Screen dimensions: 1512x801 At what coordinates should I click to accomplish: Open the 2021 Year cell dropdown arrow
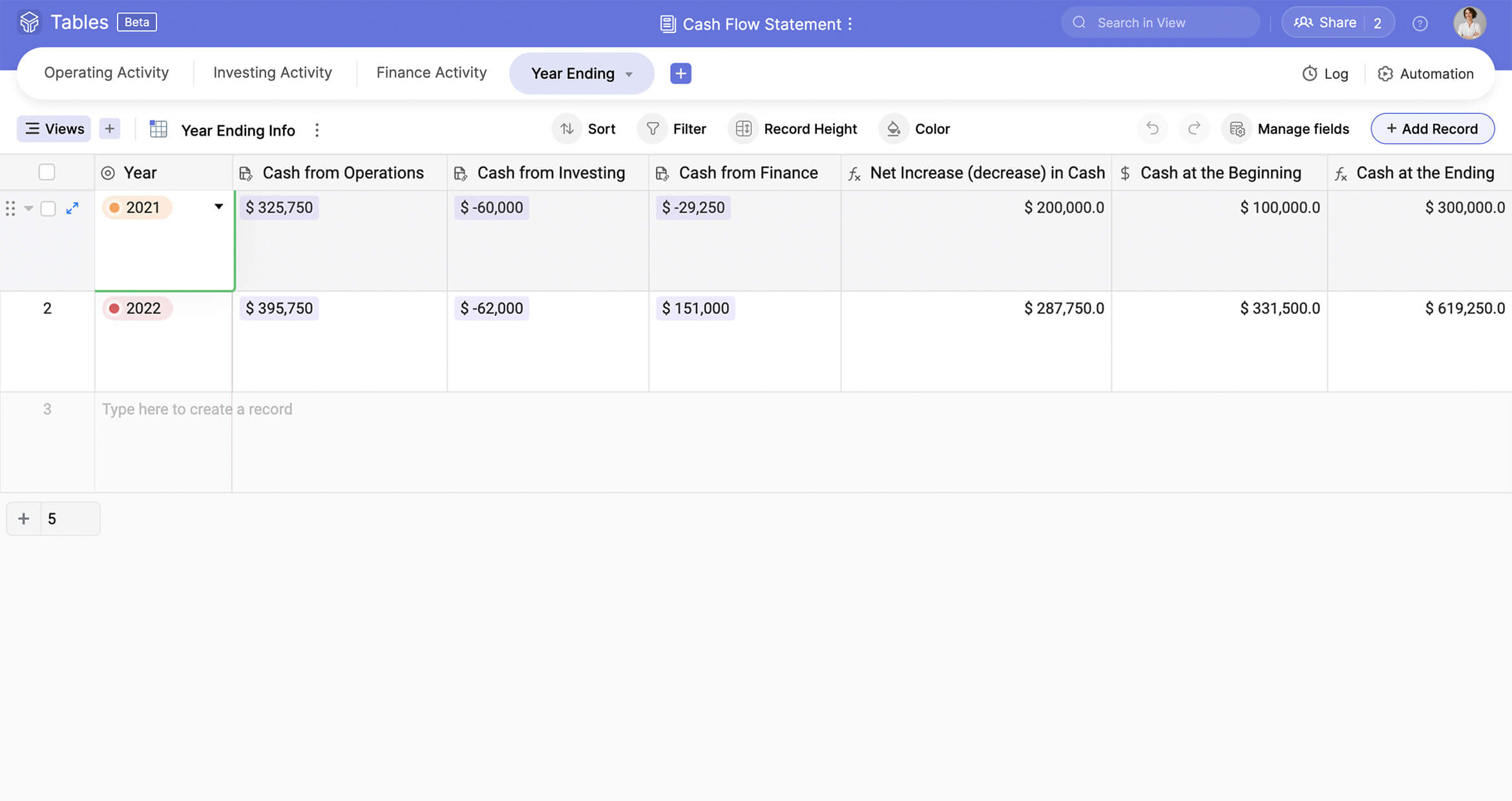pyautogui.click(x=218, y=207)
